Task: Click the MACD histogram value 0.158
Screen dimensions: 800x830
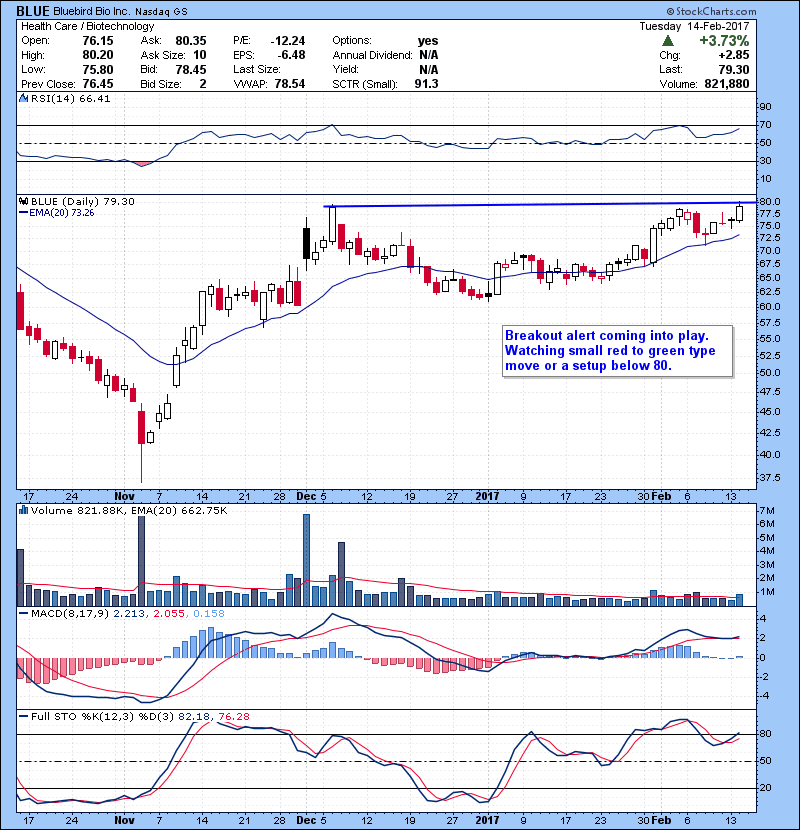Action: [x=209, y=614]
